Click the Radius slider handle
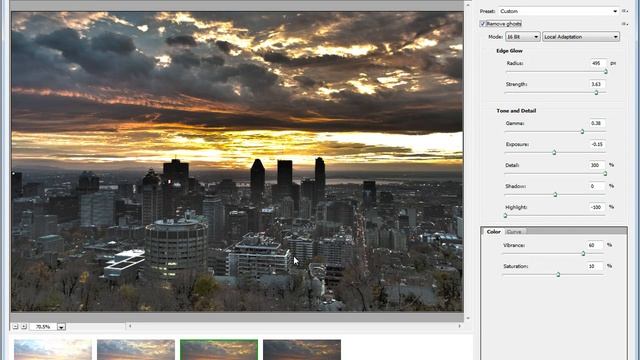 [x=606, y=72]
